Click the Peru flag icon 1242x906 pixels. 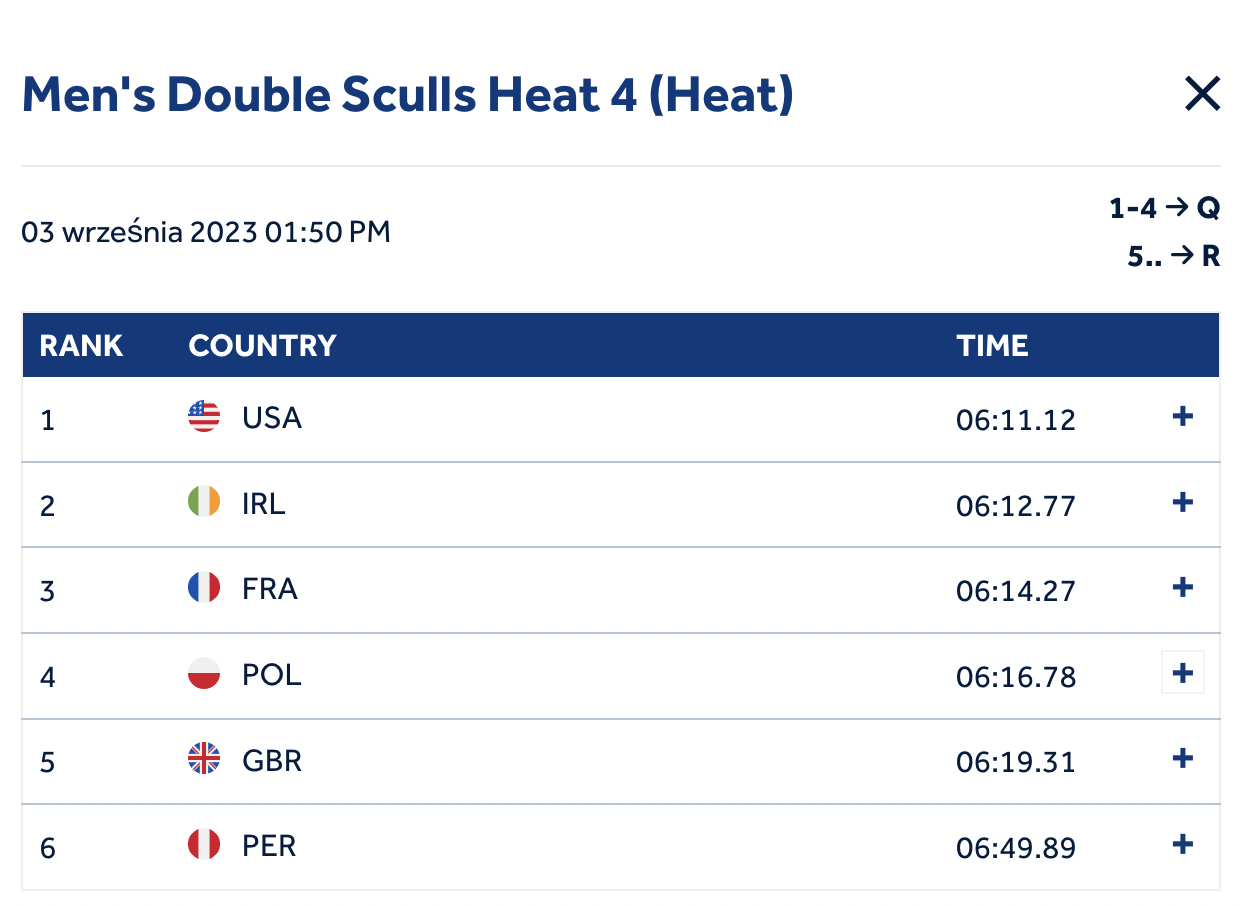[x=204, y=845]
